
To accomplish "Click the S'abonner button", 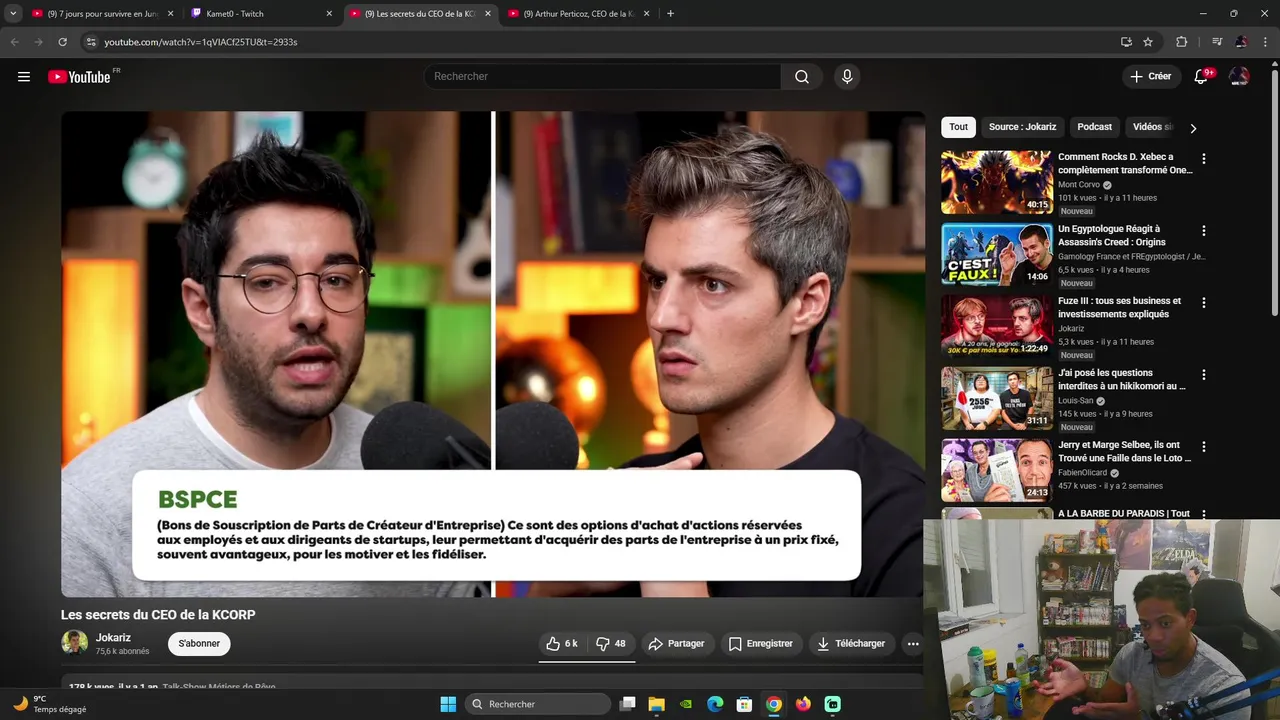I will tap(199, 644).
